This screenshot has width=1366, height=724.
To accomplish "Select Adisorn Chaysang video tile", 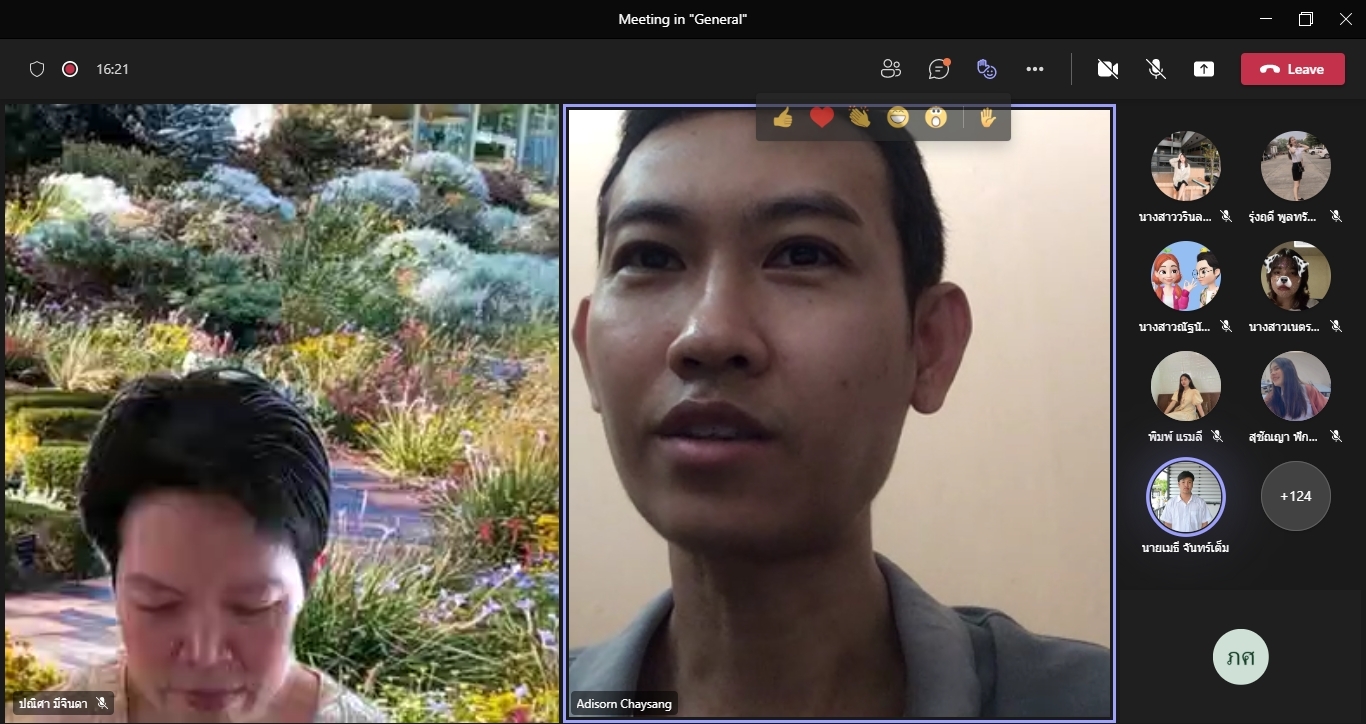I will [x=839, y=413].
